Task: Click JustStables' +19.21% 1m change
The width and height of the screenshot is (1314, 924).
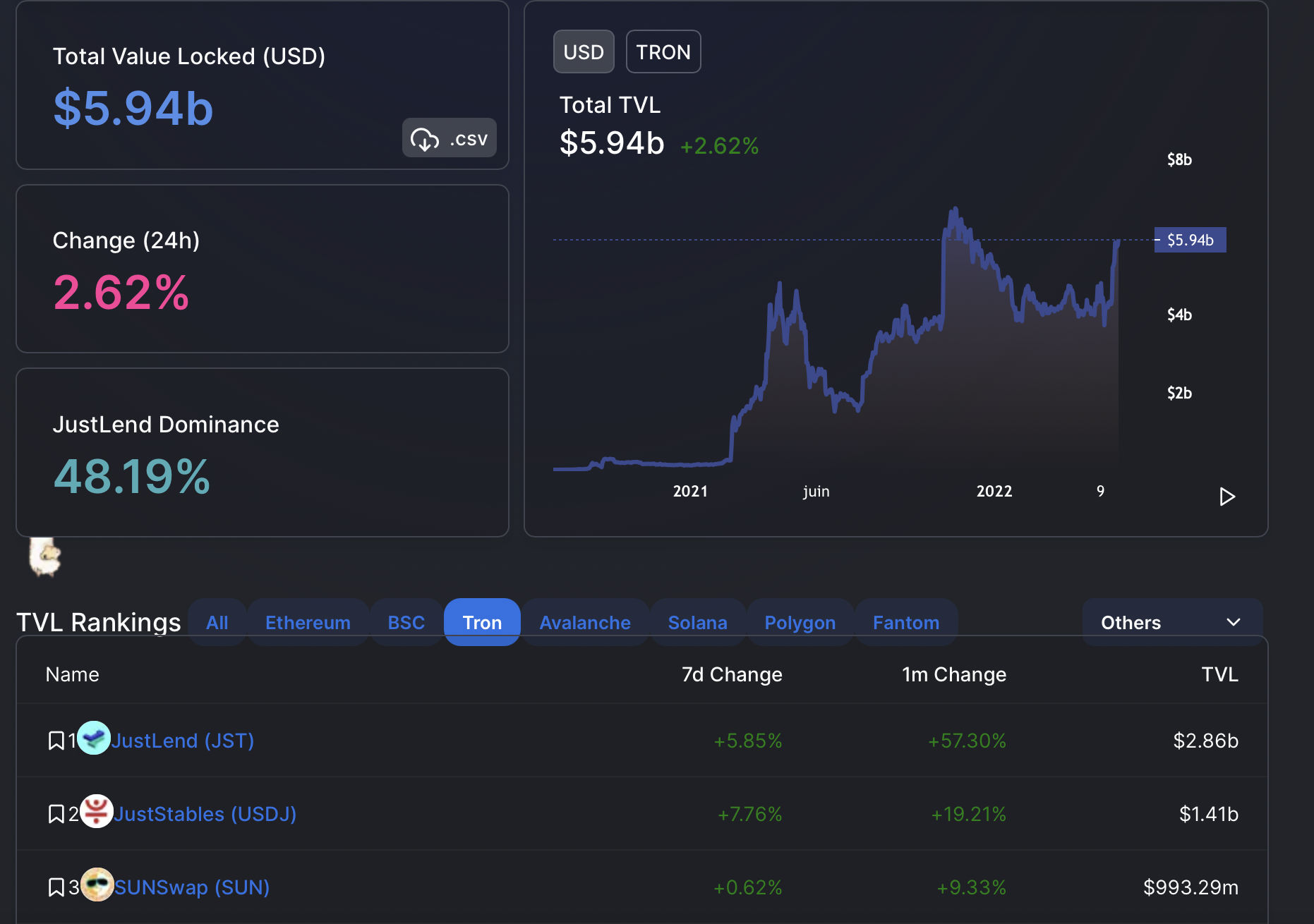Action: tap(969, 814)
